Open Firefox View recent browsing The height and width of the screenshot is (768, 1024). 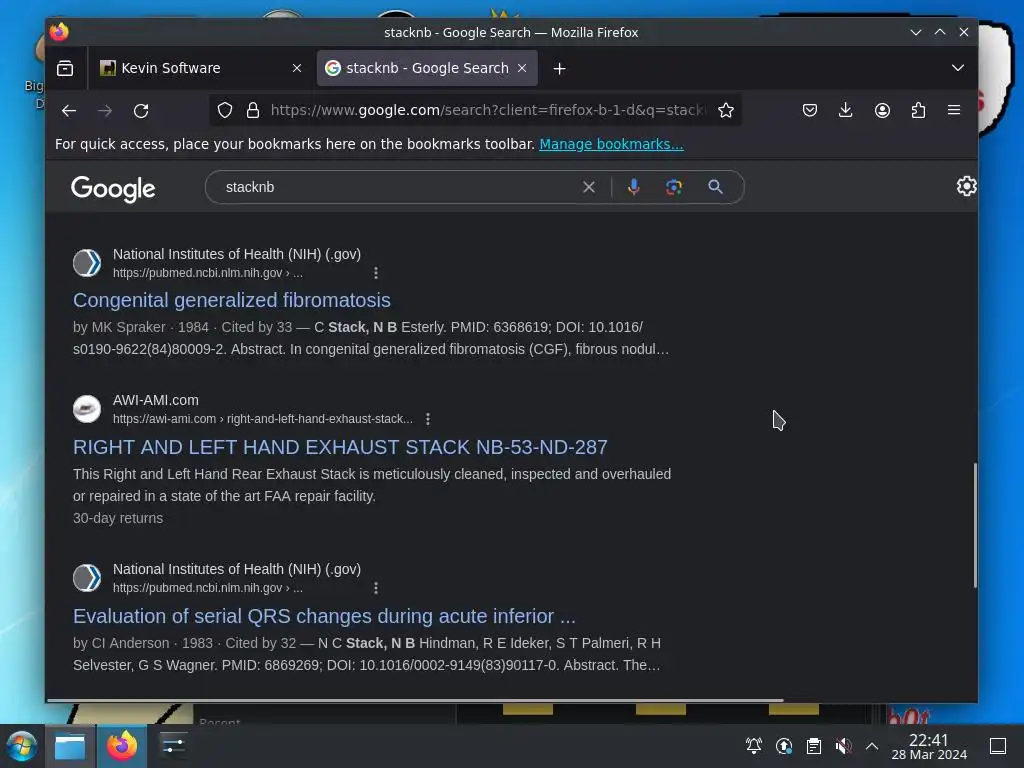click(65, 68)
